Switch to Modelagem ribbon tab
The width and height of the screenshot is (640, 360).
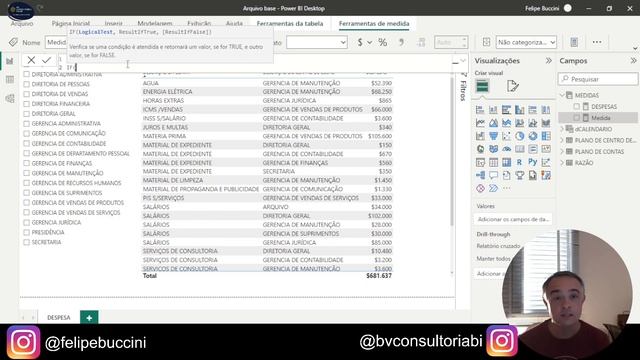(x=155, y=24)
